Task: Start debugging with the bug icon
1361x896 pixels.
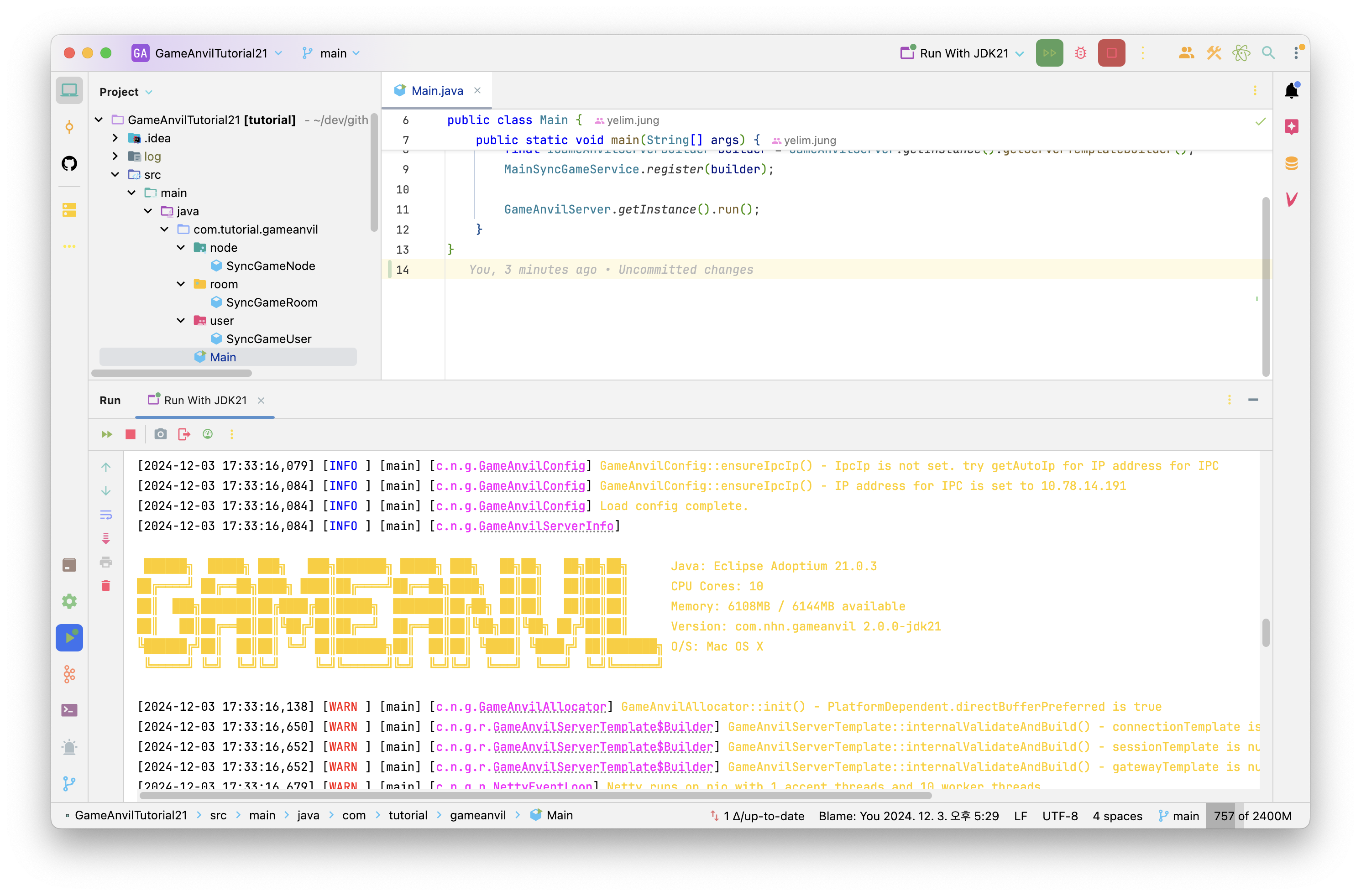Action: (x=1080, y=53)
